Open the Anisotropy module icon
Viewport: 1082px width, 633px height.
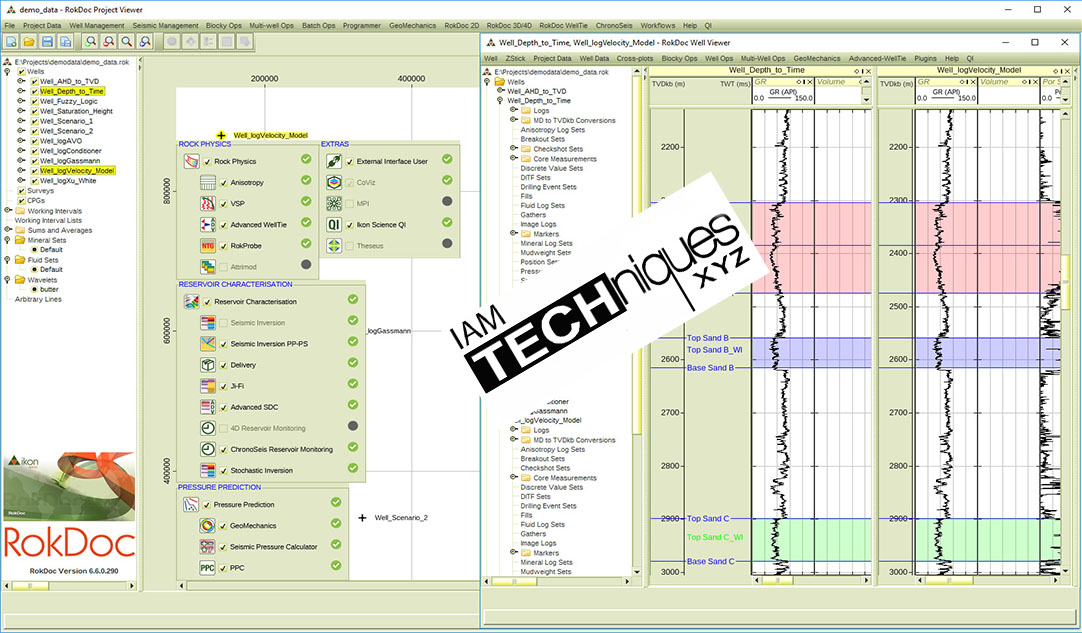[208, 182]
